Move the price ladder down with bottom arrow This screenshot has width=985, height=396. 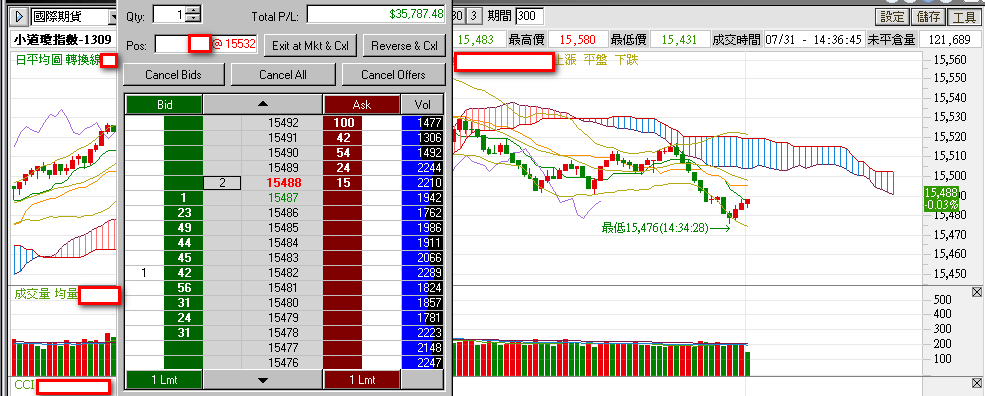tap(263, 380)
